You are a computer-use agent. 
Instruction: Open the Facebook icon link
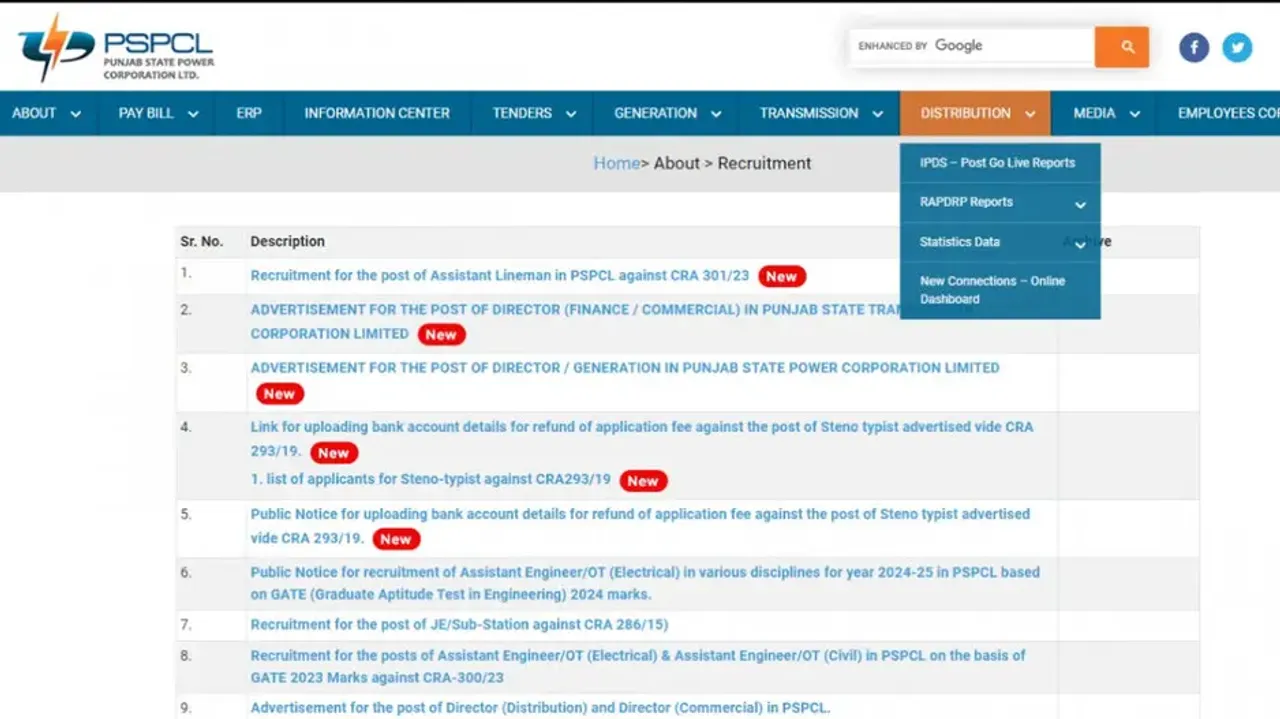pyautogui.click(x=1194, y=47)
